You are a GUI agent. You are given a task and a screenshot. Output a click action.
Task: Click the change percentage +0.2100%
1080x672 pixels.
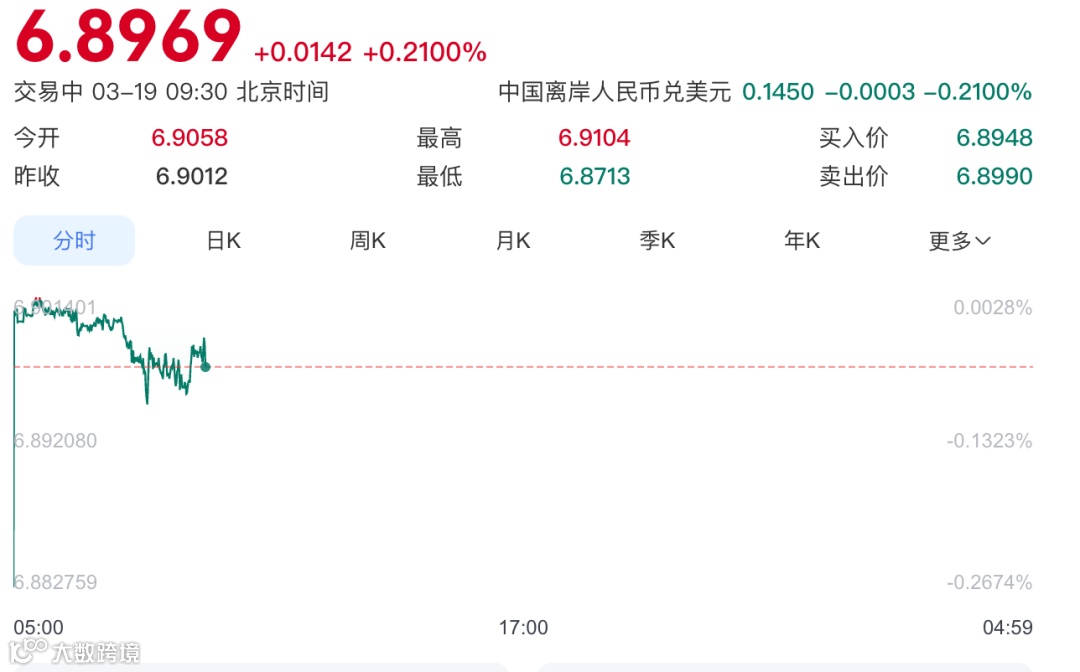(423, 51)
